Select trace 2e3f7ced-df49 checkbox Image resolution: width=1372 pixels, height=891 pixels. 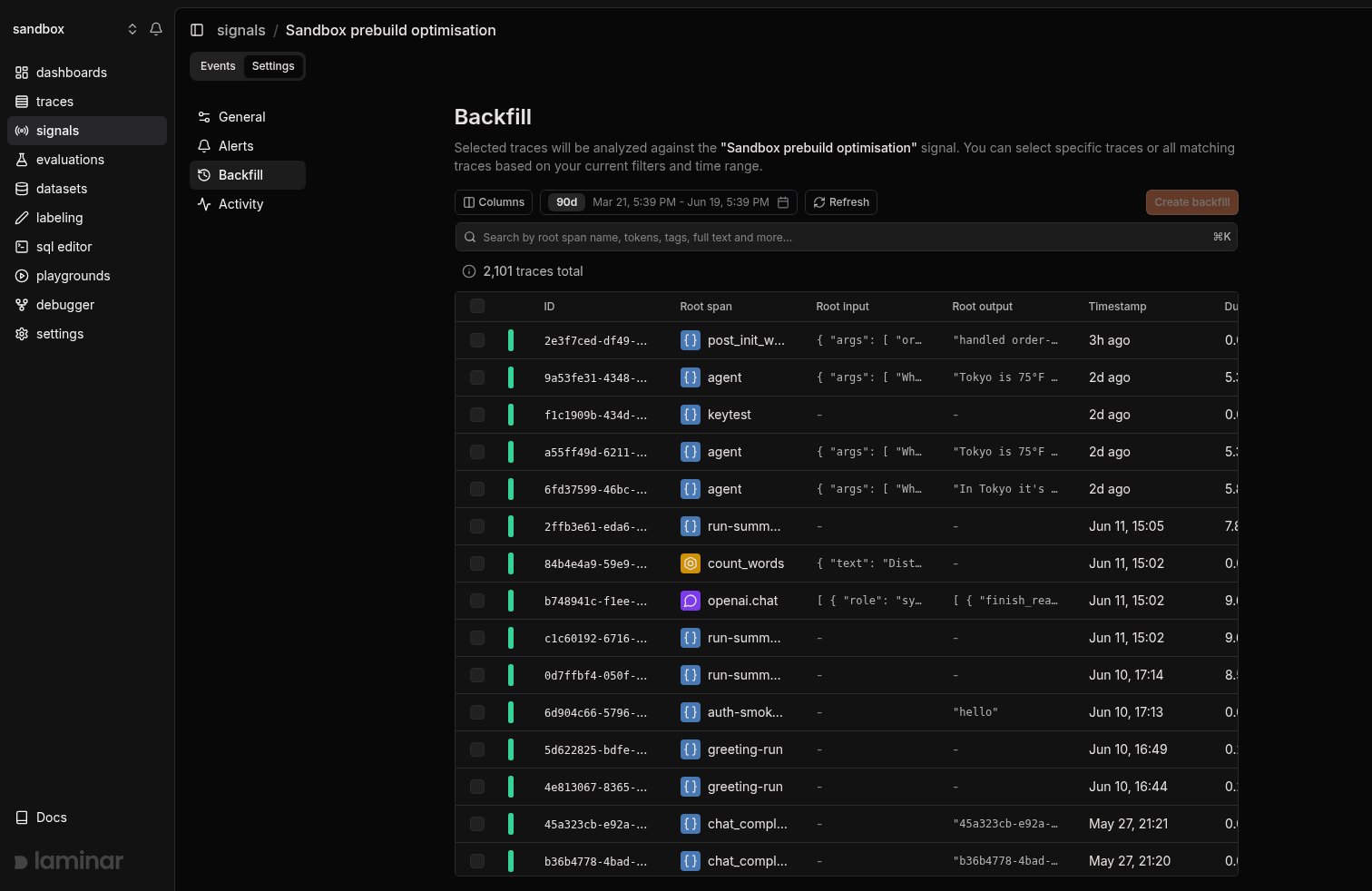[x=477, y=340]
